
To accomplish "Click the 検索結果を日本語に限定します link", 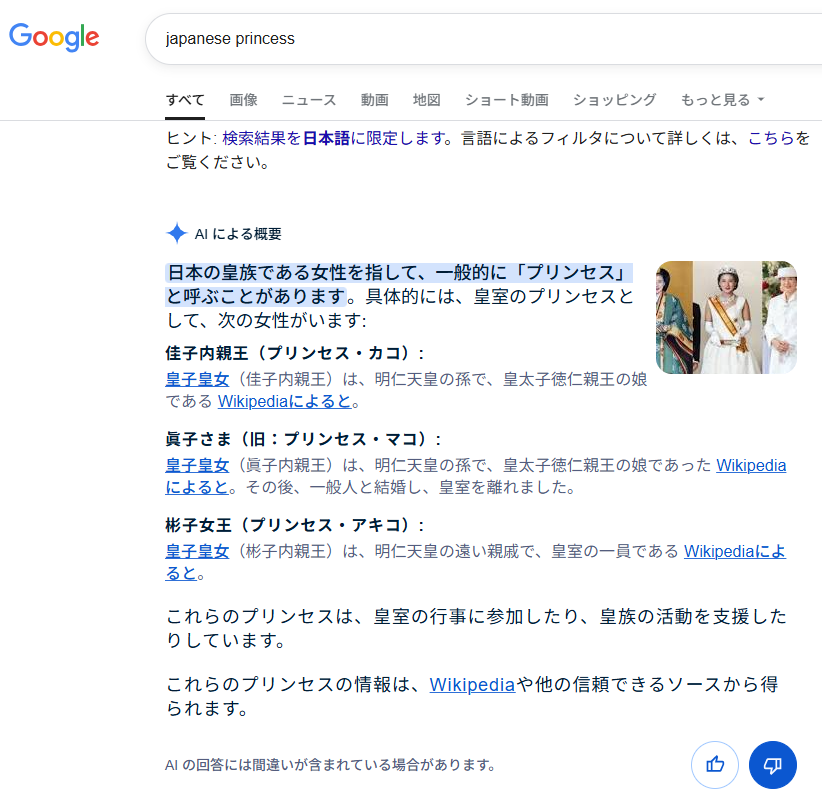I will tap(334, 138).
